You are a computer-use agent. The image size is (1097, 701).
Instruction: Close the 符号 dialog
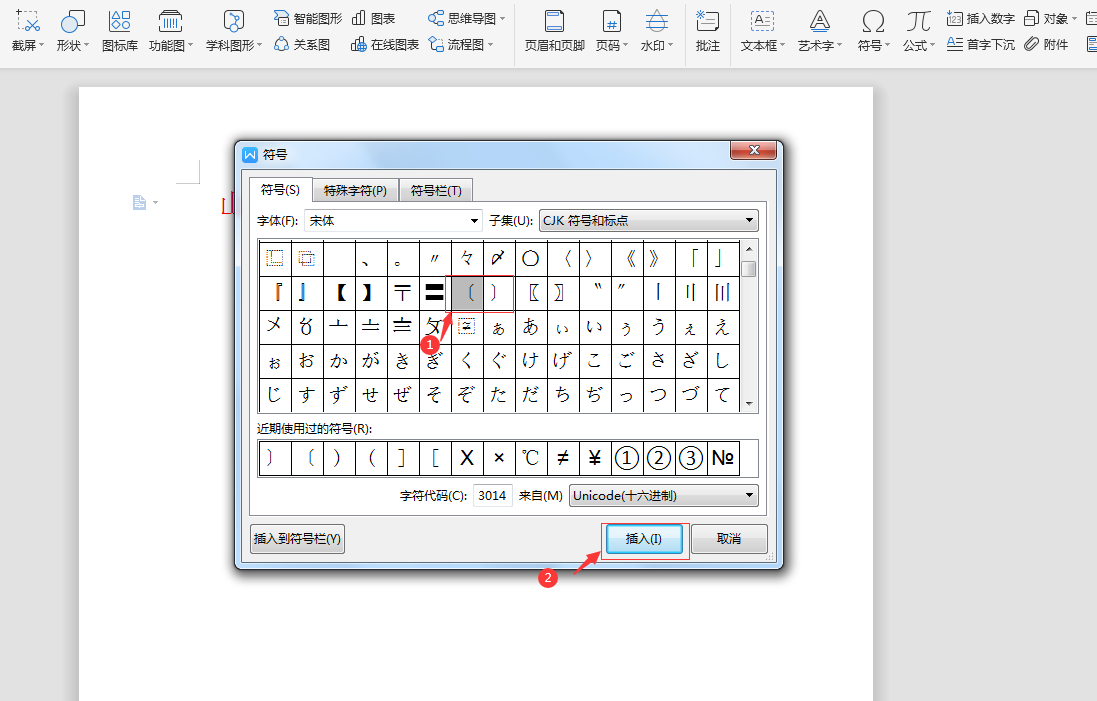[x=753, y=150]
